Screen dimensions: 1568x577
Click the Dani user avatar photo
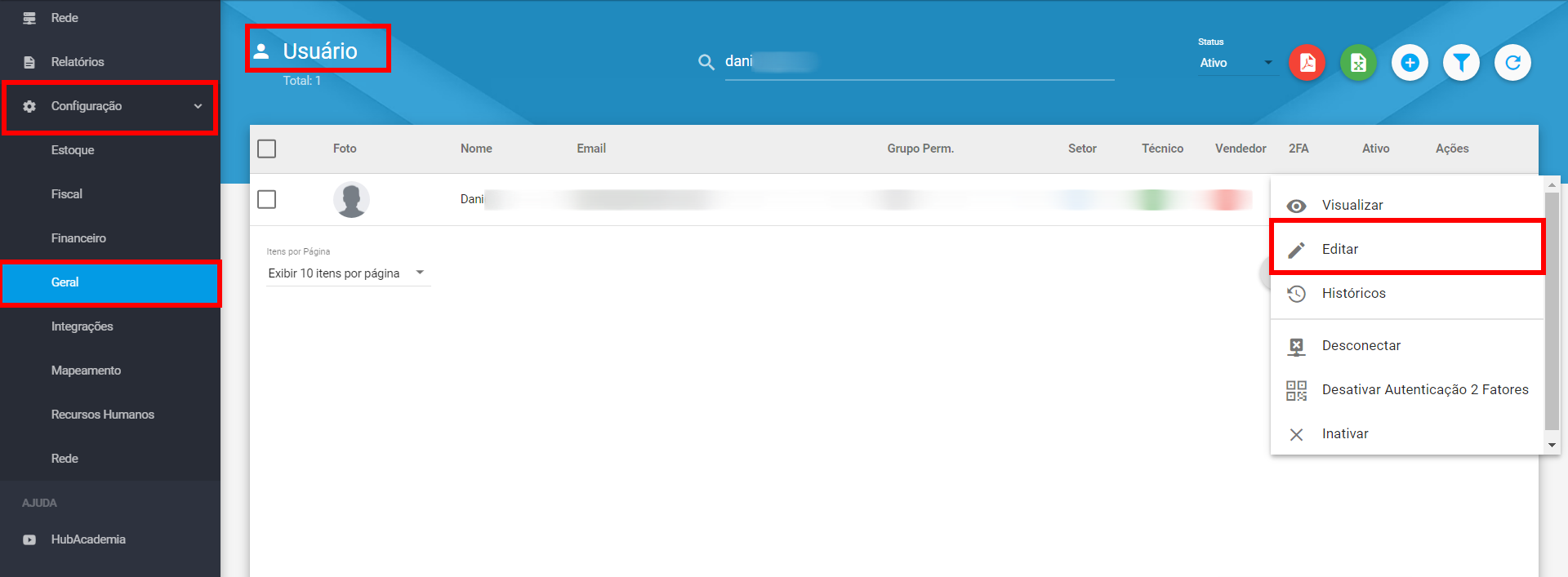click(x=351, y=200)
